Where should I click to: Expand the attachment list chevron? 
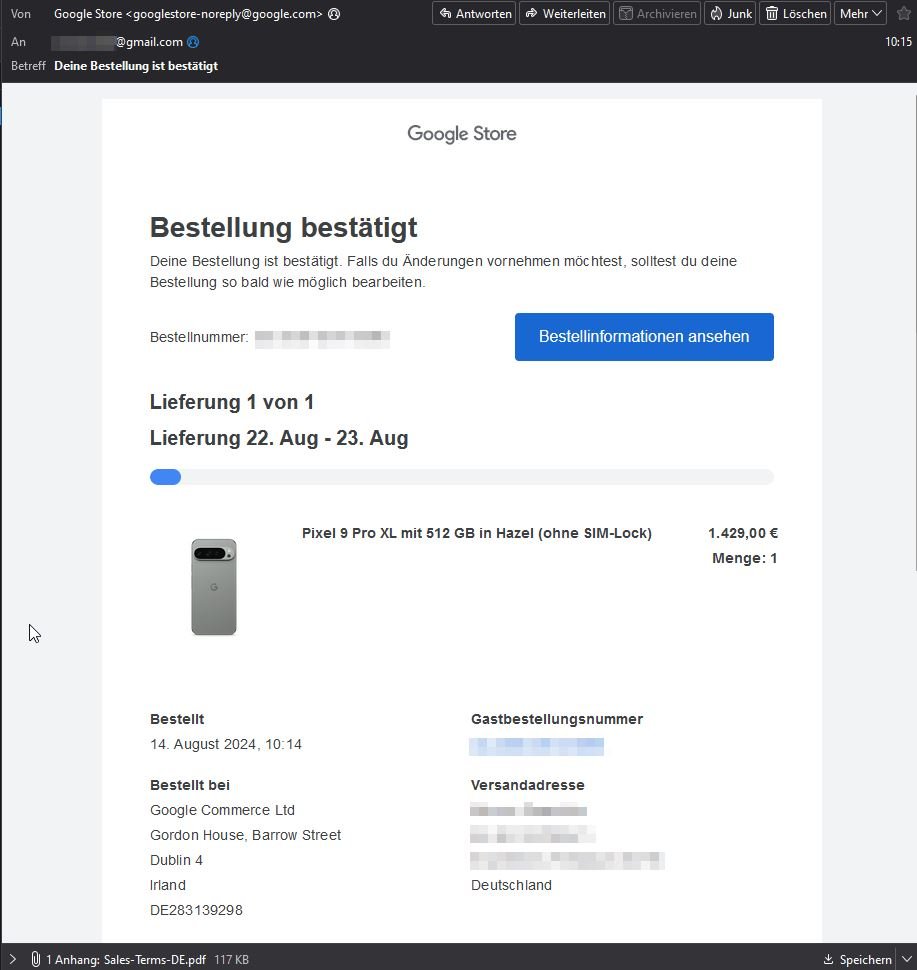[x=13, y=959]
